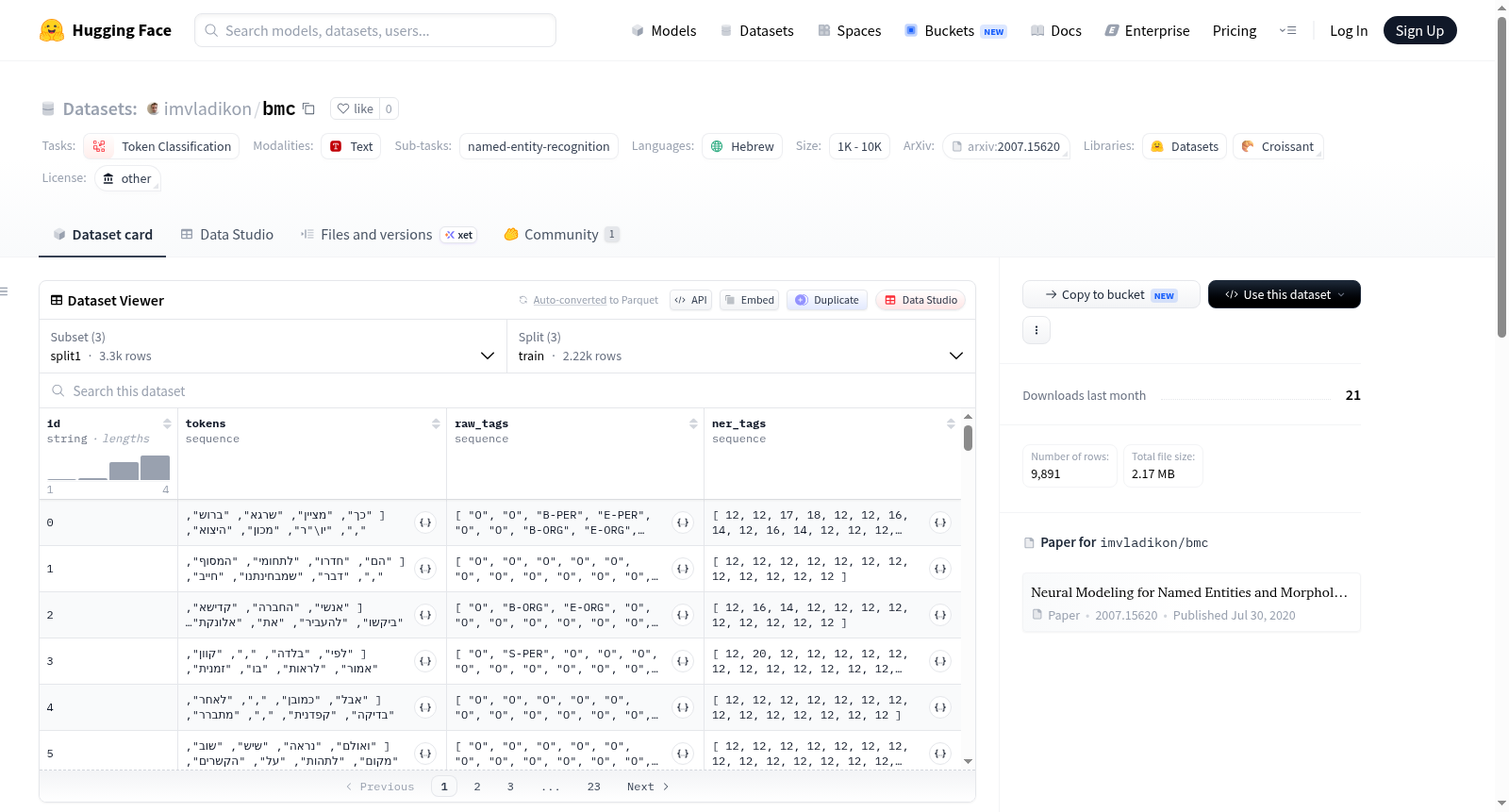Open the Community tab
This screenshot has height=812, width=1509.
562,235
